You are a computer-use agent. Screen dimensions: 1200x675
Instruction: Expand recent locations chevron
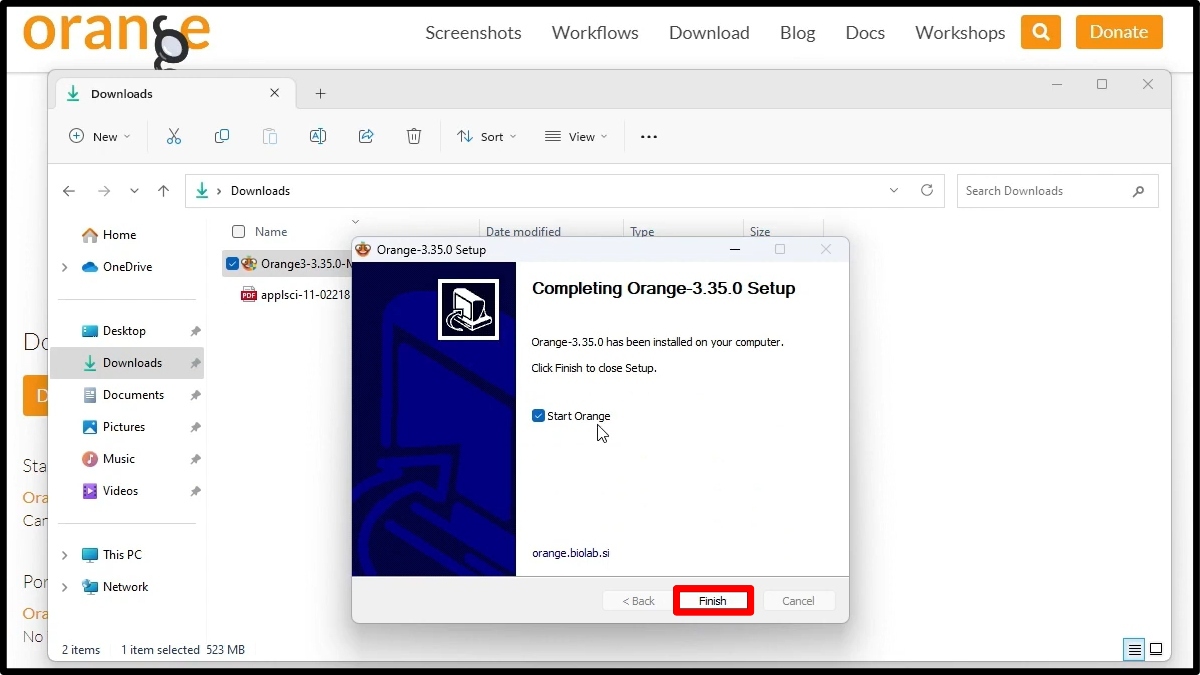point(134,191)
